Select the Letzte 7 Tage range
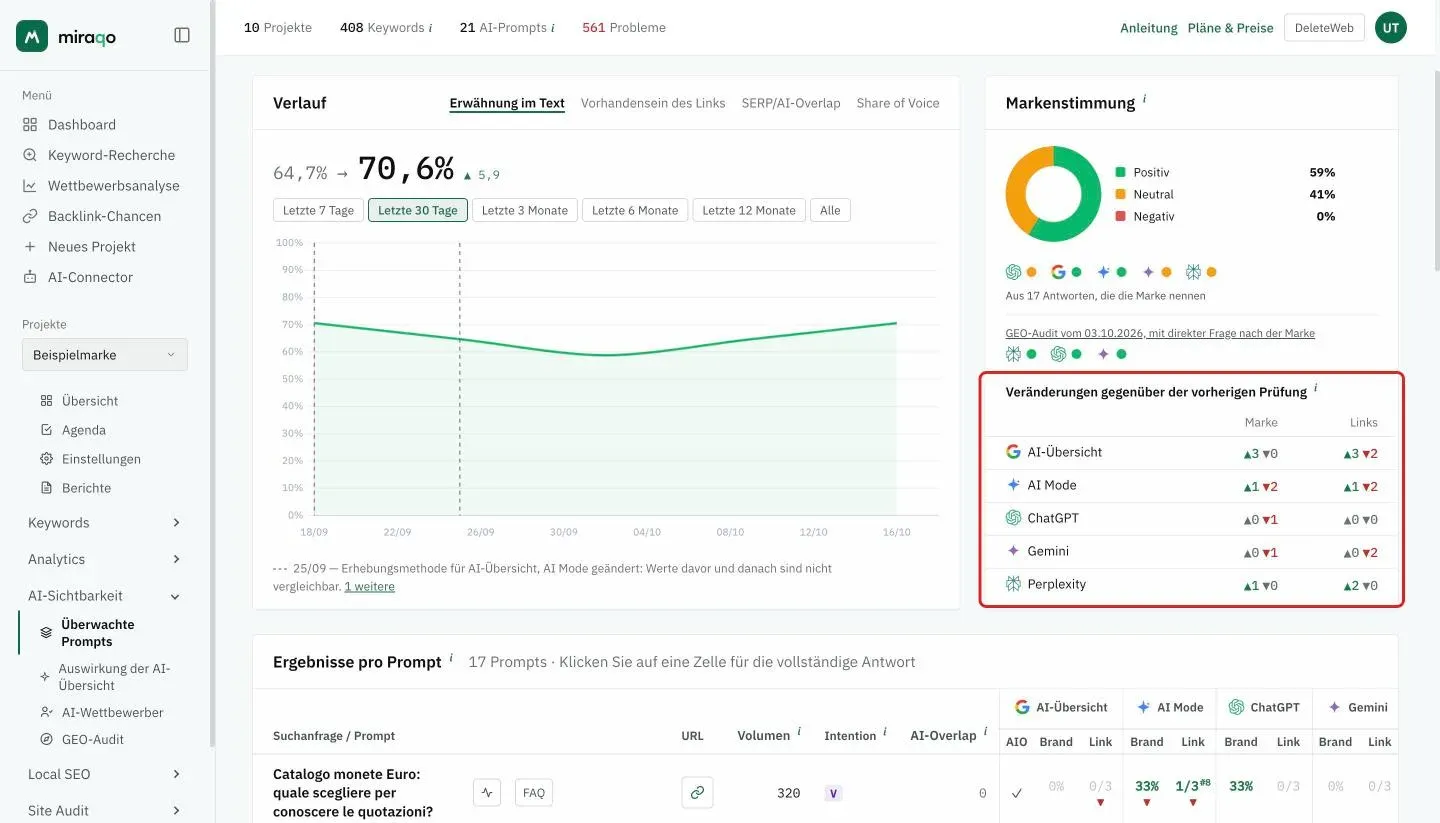Image resolution: width=1440 pixels, height=823 pixels. (319, 210)
